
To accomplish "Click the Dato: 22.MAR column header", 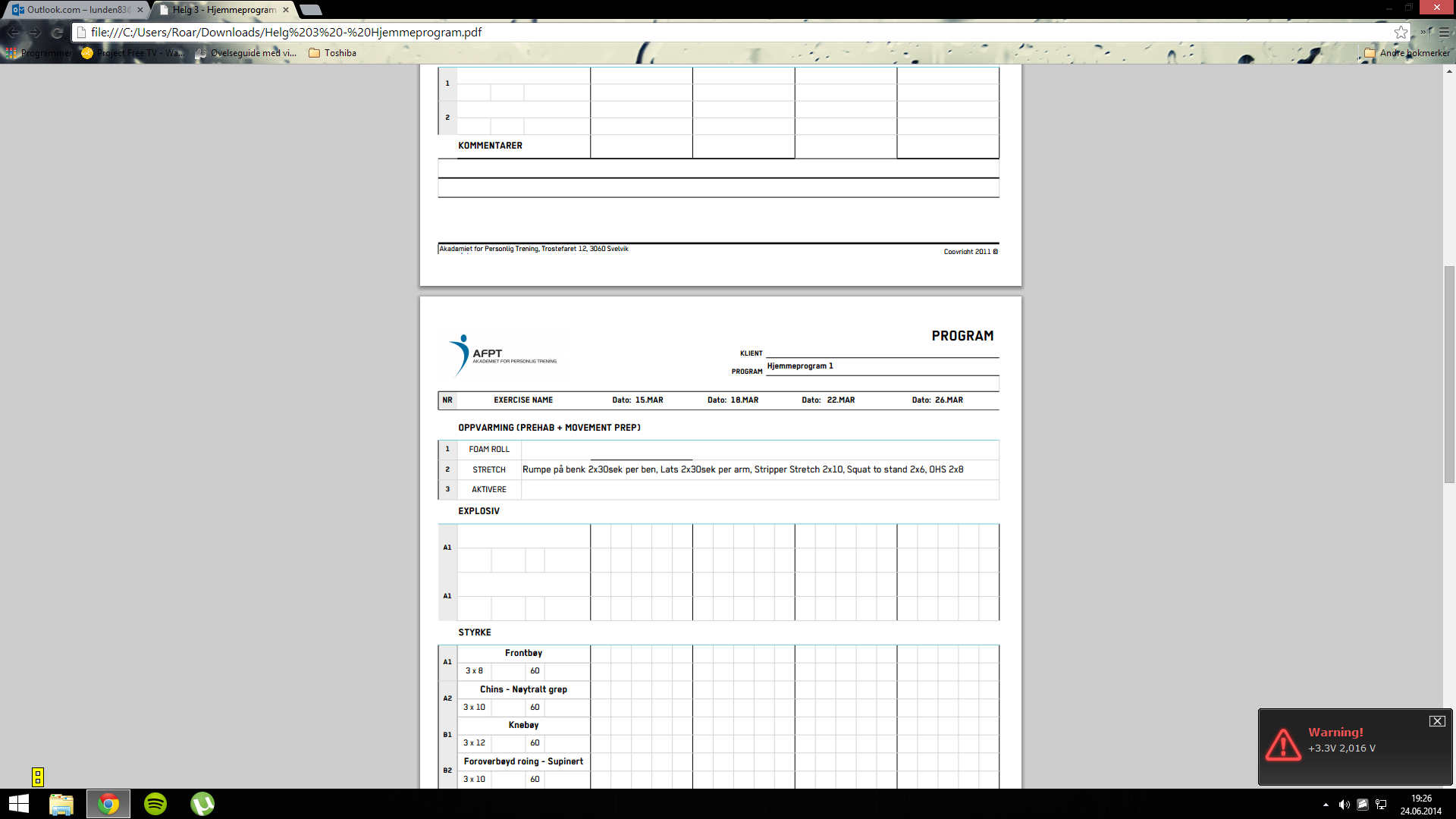I will click(x=828, y=400).
